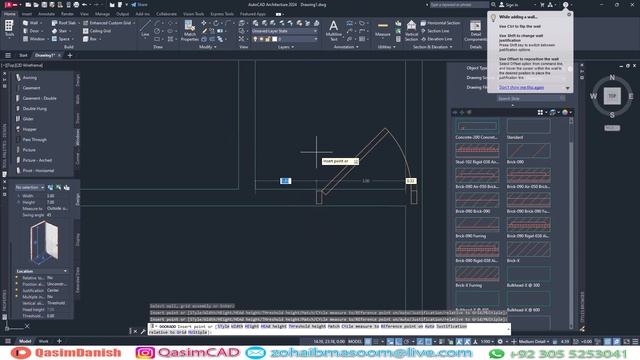The width and height of the screenshot is (640, 360).
Task: Click the Styles Browser vertical scrollbar
Action: (571, 224)
